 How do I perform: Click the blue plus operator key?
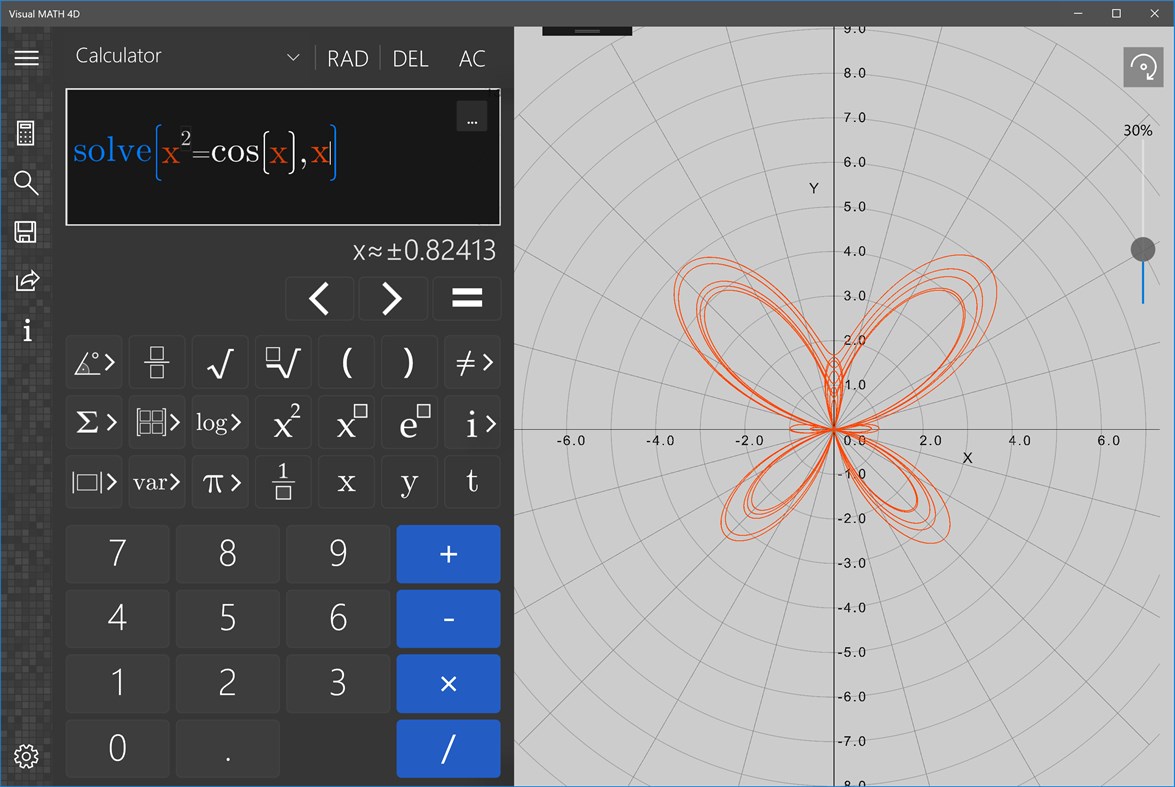pyautogui.click(x=448, y=554)
